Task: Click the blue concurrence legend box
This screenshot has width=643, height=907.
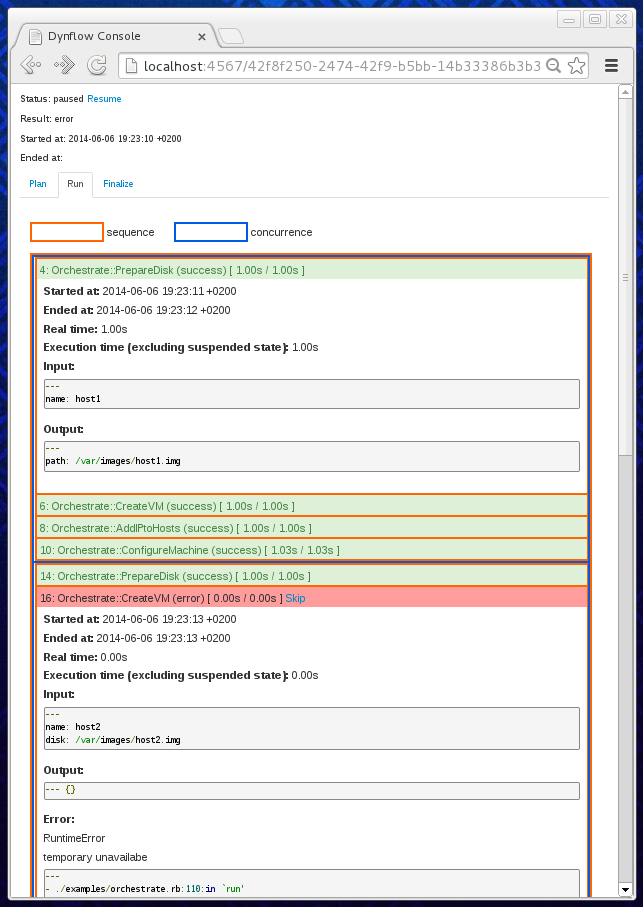Action: point(210,232)
